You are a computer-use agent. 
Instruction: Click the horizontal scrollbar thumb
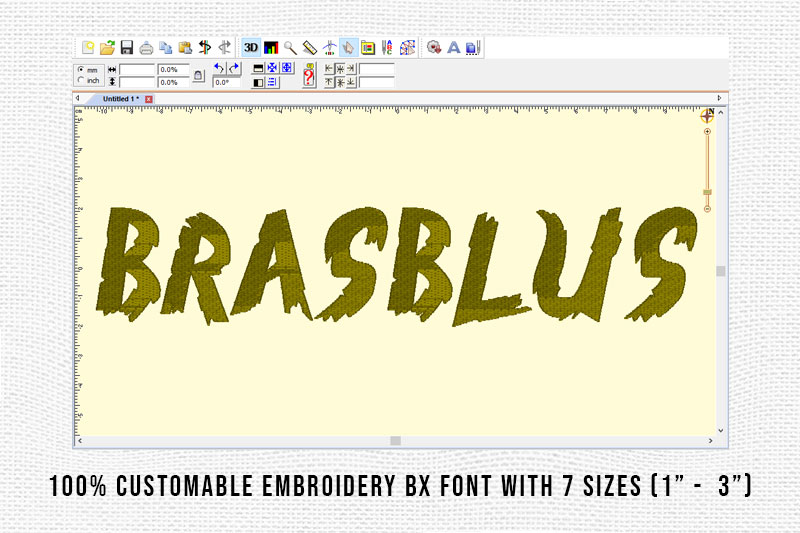[395, 441]
